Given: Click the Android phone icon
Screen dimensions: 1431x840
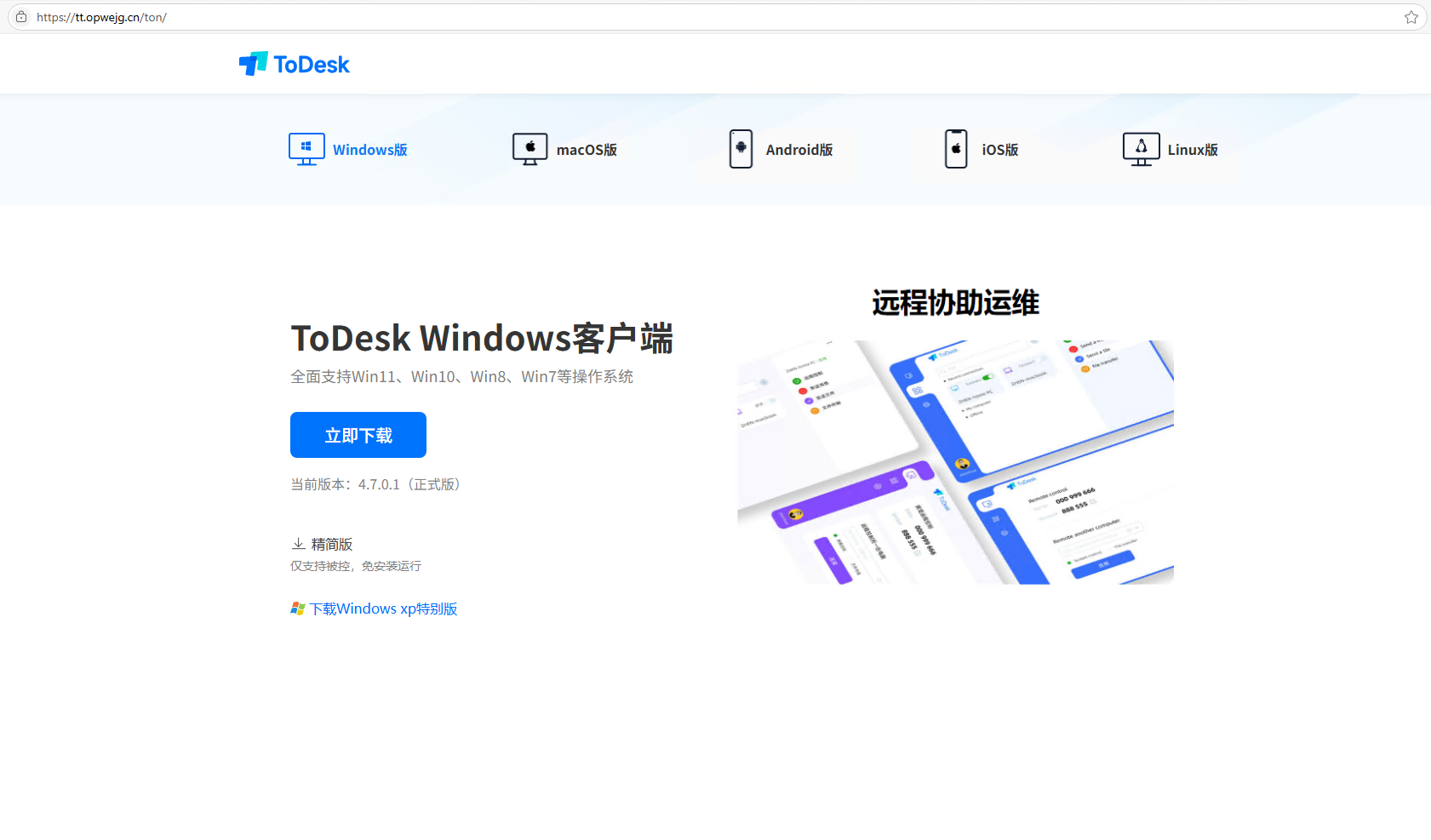Looking at the screenshot, I should (741, 149).
